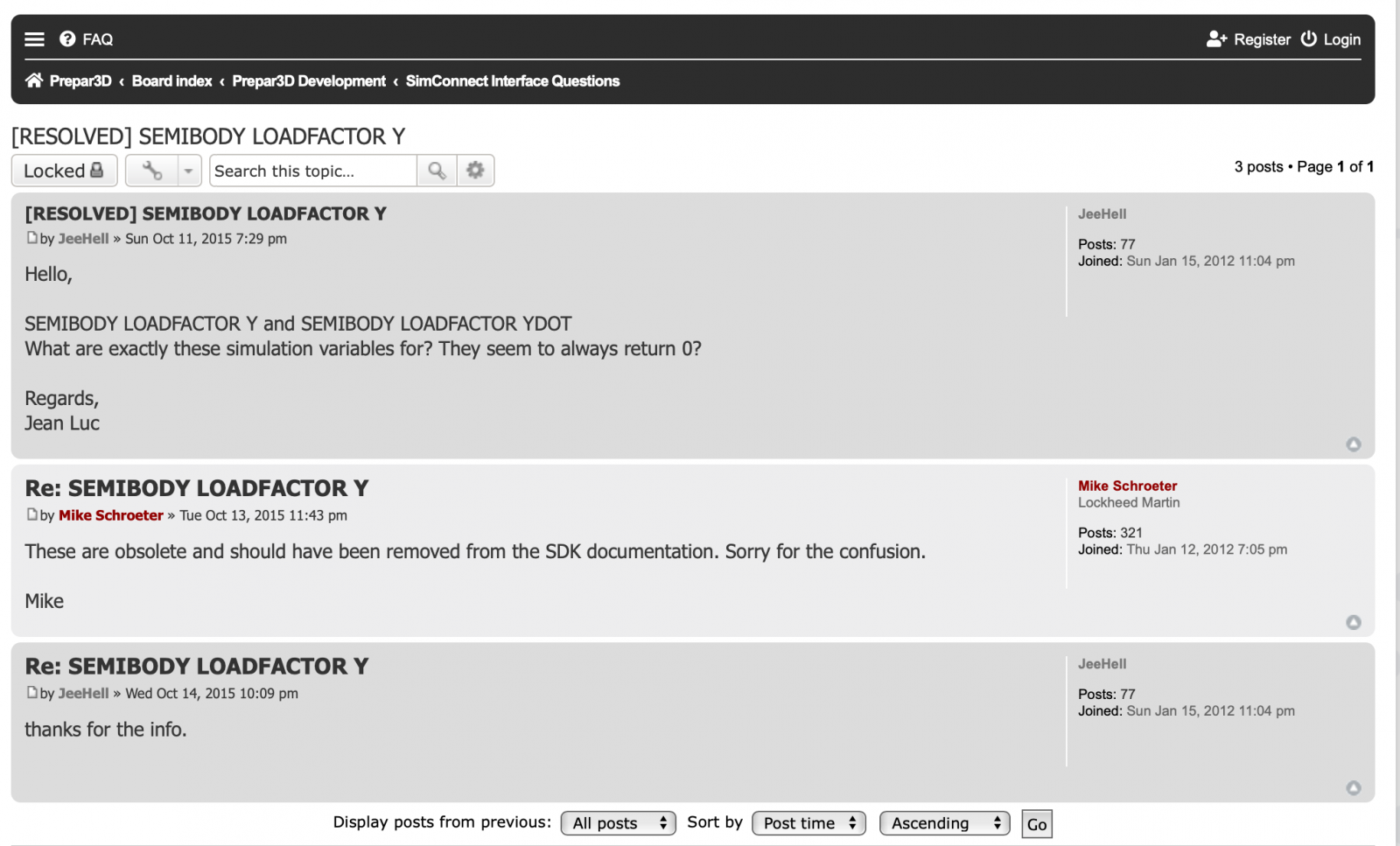Viewport: 1400px width, 846px height.
Task: Jump to top from Mike's reply
Action: pyautogui.click(x=1354, y=622)
